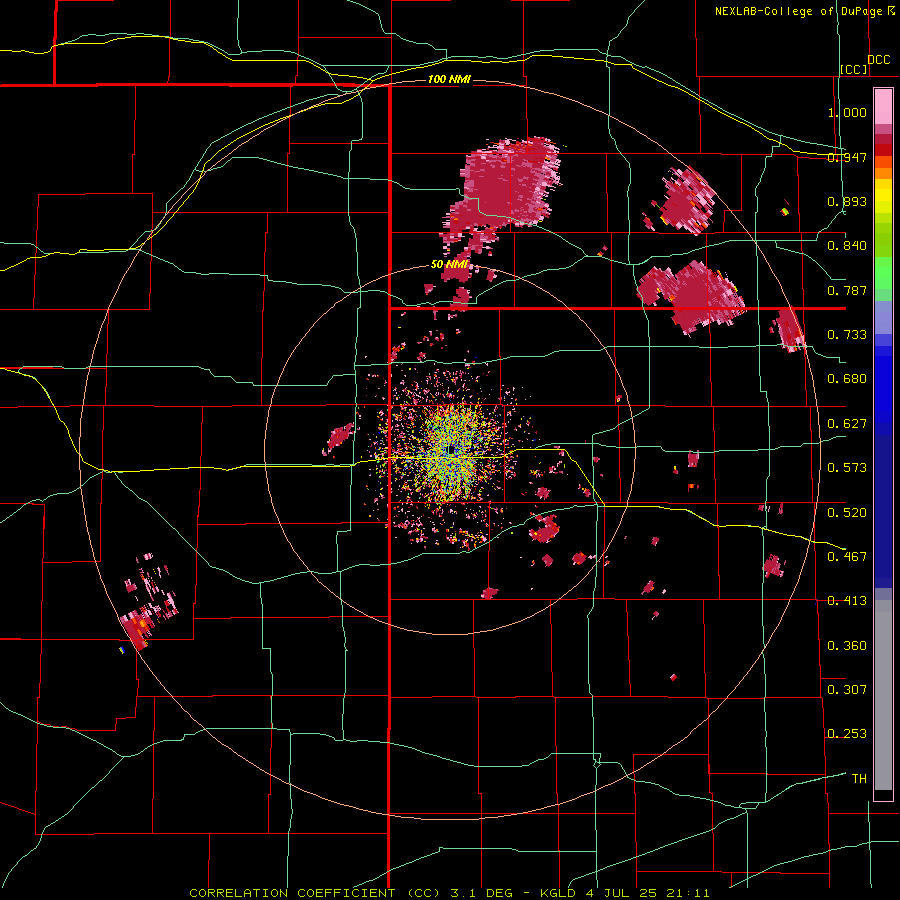Select the 0.947 scale value
This screenshot has height=900, width=900.
coord(847,157)
